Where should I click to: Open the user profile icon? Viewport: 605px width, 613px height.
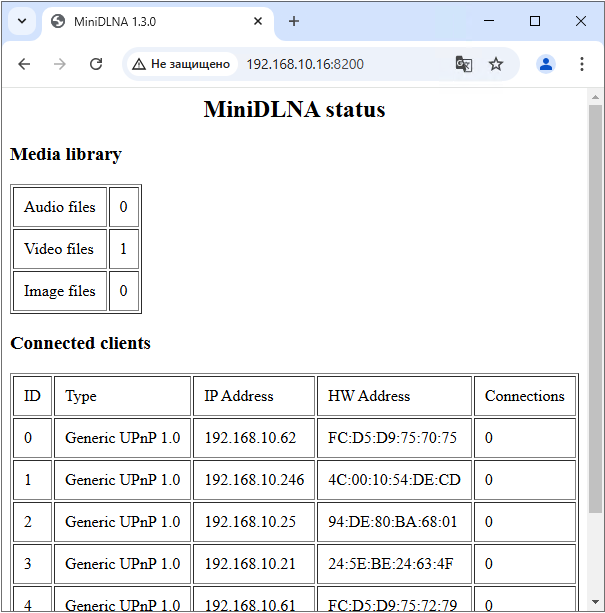pyautogui.click(x=546, y=64)
